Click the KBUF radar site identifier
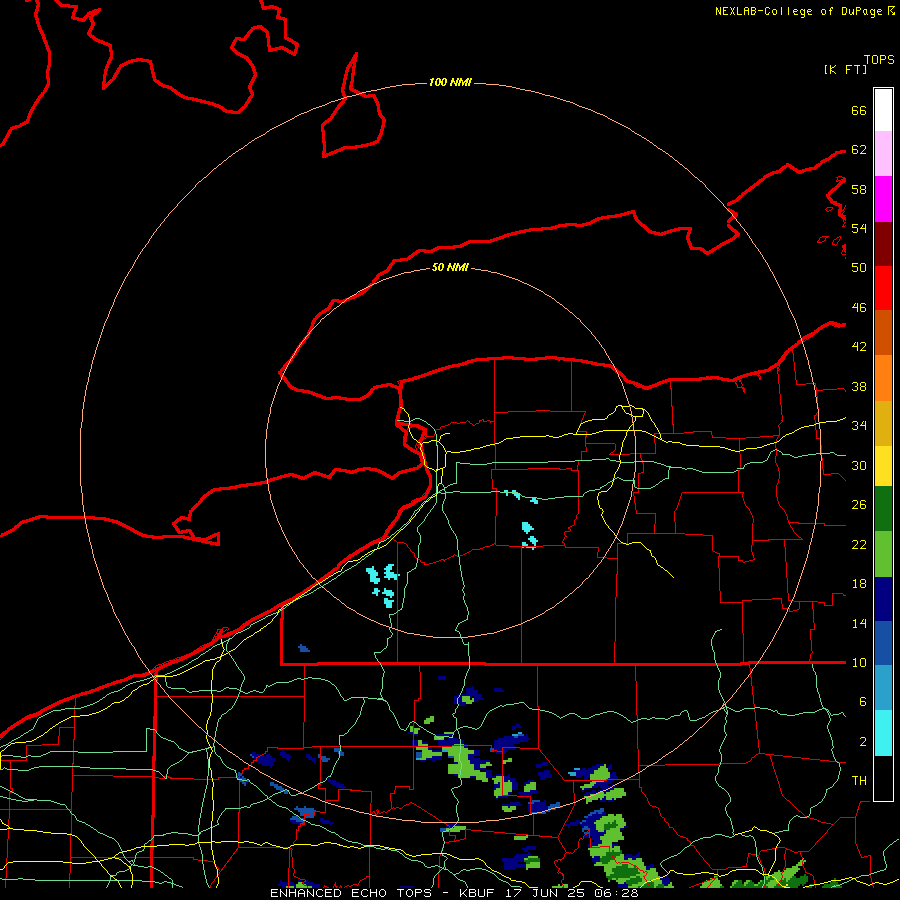 click(x=479, y=893)
